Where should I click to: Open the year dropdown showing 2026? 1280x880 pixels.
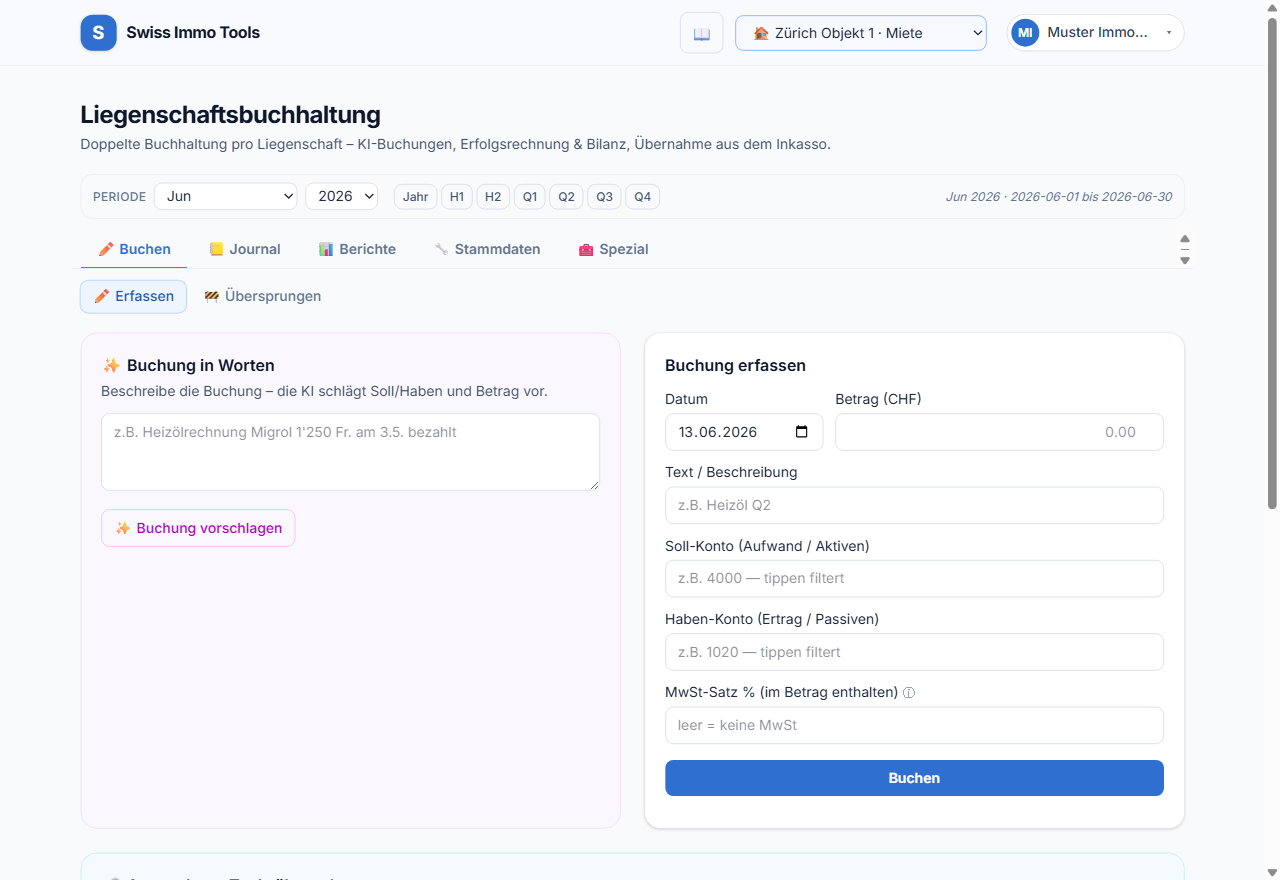tap(342, 196)
